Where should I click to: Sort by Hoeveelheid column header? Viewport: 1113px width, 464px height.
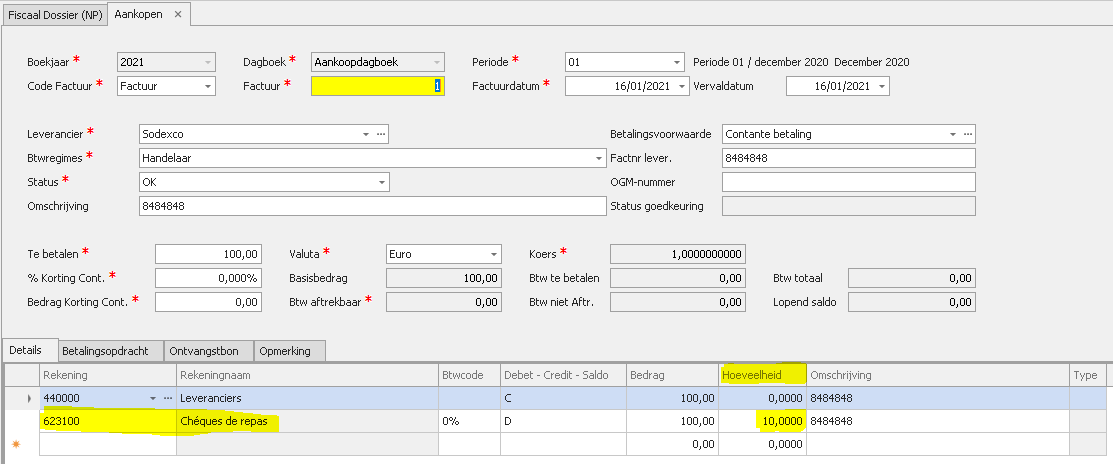tap(762, 375)
